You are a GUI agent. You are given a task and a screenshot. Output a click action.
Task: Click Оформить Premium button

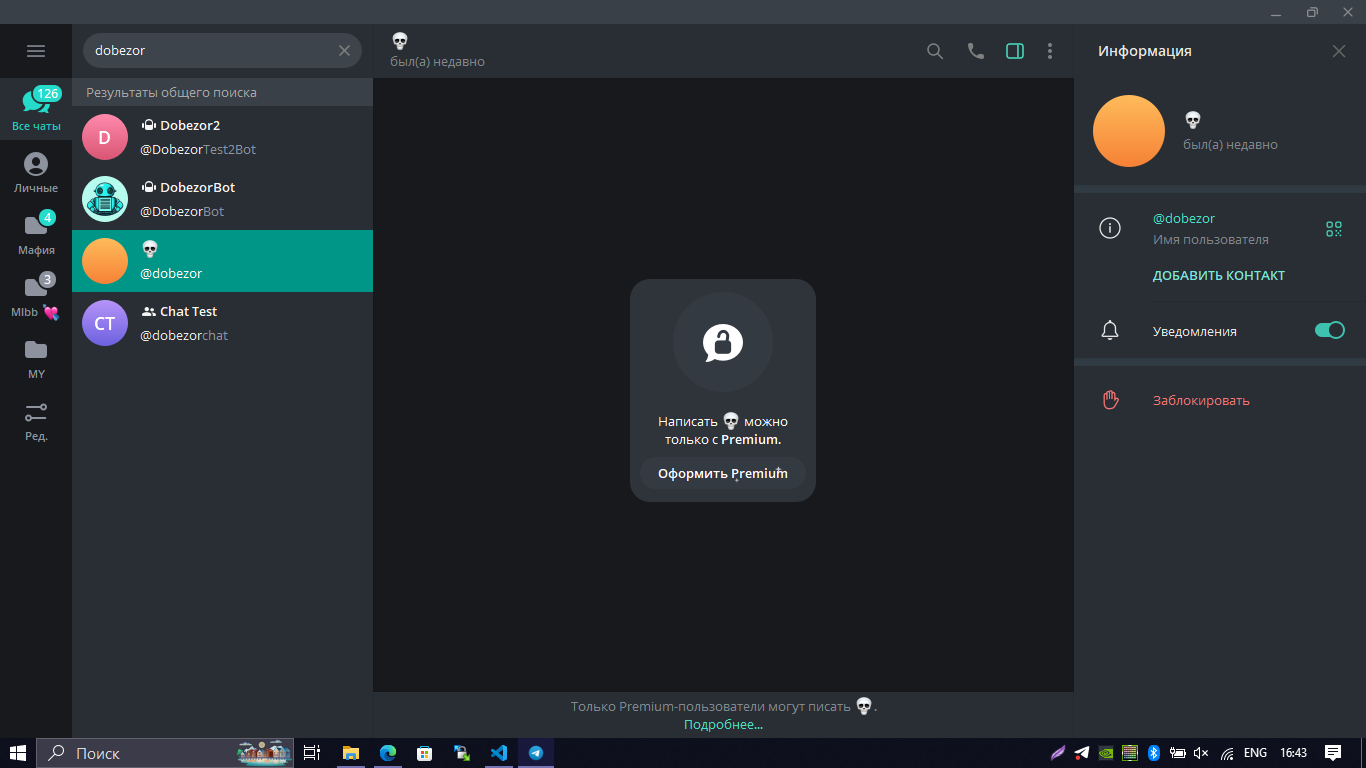point(723,474)
